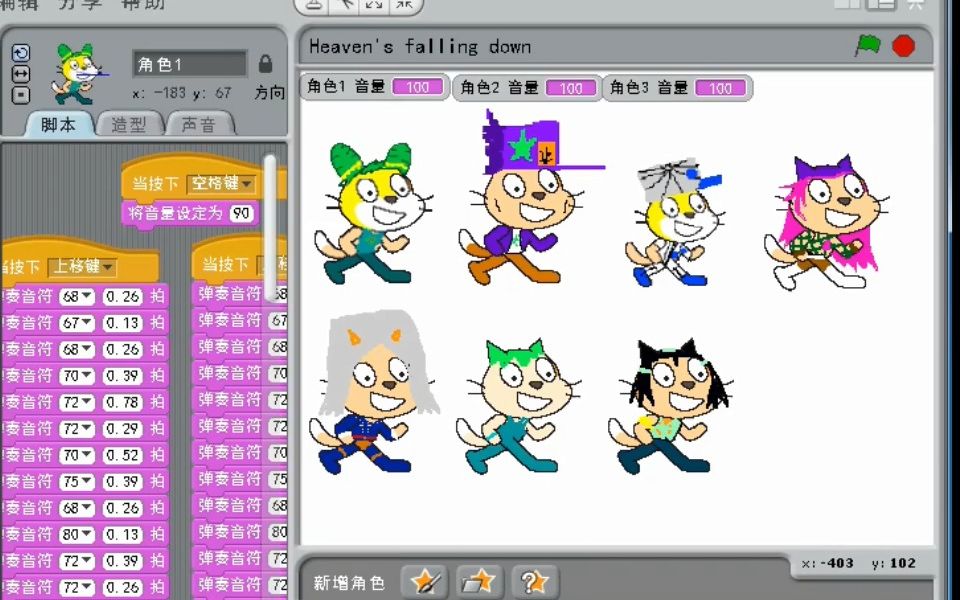Click the black-haired cat on stage
The width and height of the screenshot is (960, 600).
tap(671, 407)
